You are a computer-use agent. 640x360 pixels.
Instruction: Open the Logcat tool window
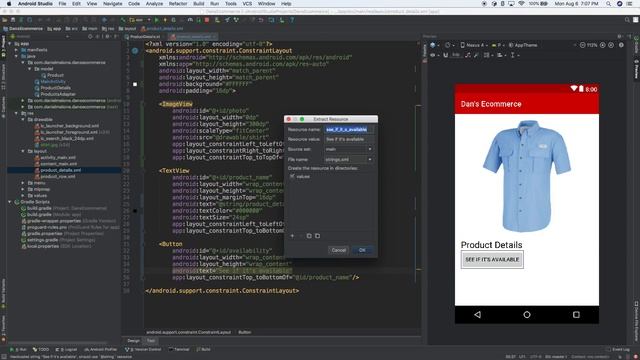pos(66,349)
